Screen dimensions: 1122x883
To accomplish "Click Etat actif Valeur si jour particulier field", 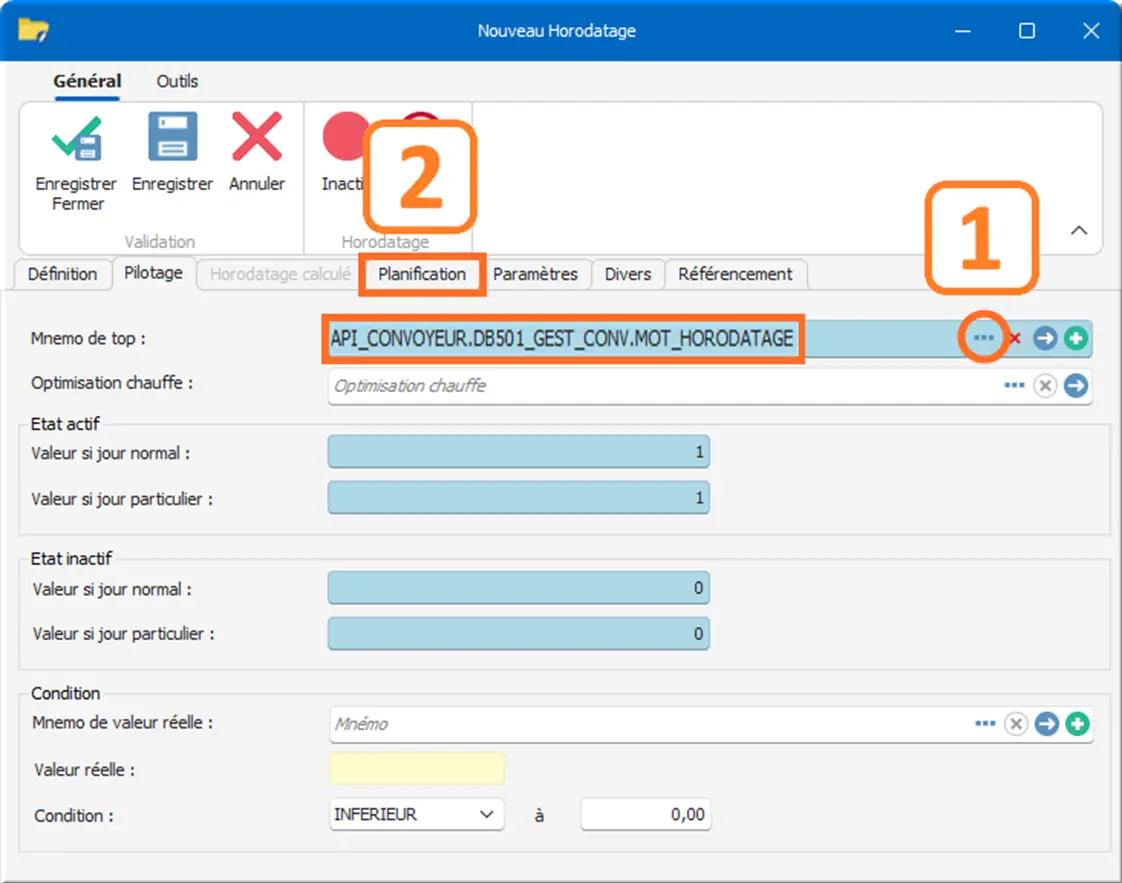I will click(x=519, y=497).
